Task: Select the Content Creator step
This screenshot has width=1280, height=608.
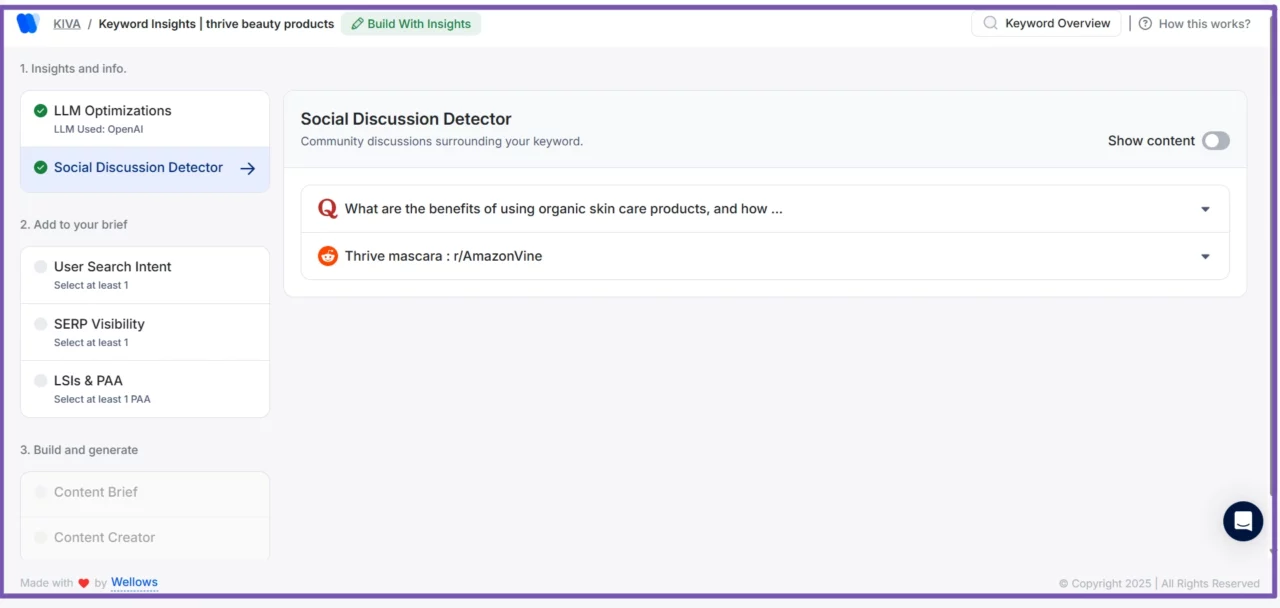Action: tap(104, 537)
